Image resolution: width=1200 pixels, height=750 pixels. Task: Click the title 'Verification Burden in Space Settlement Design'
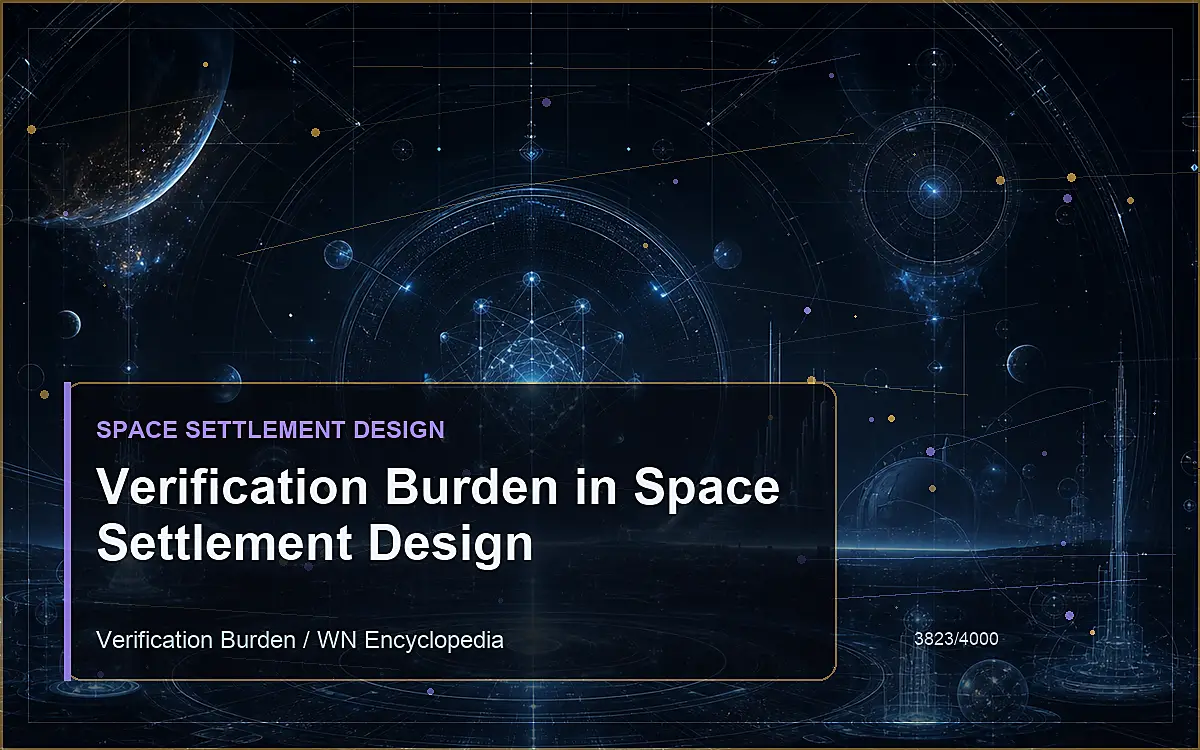(438, 515)
